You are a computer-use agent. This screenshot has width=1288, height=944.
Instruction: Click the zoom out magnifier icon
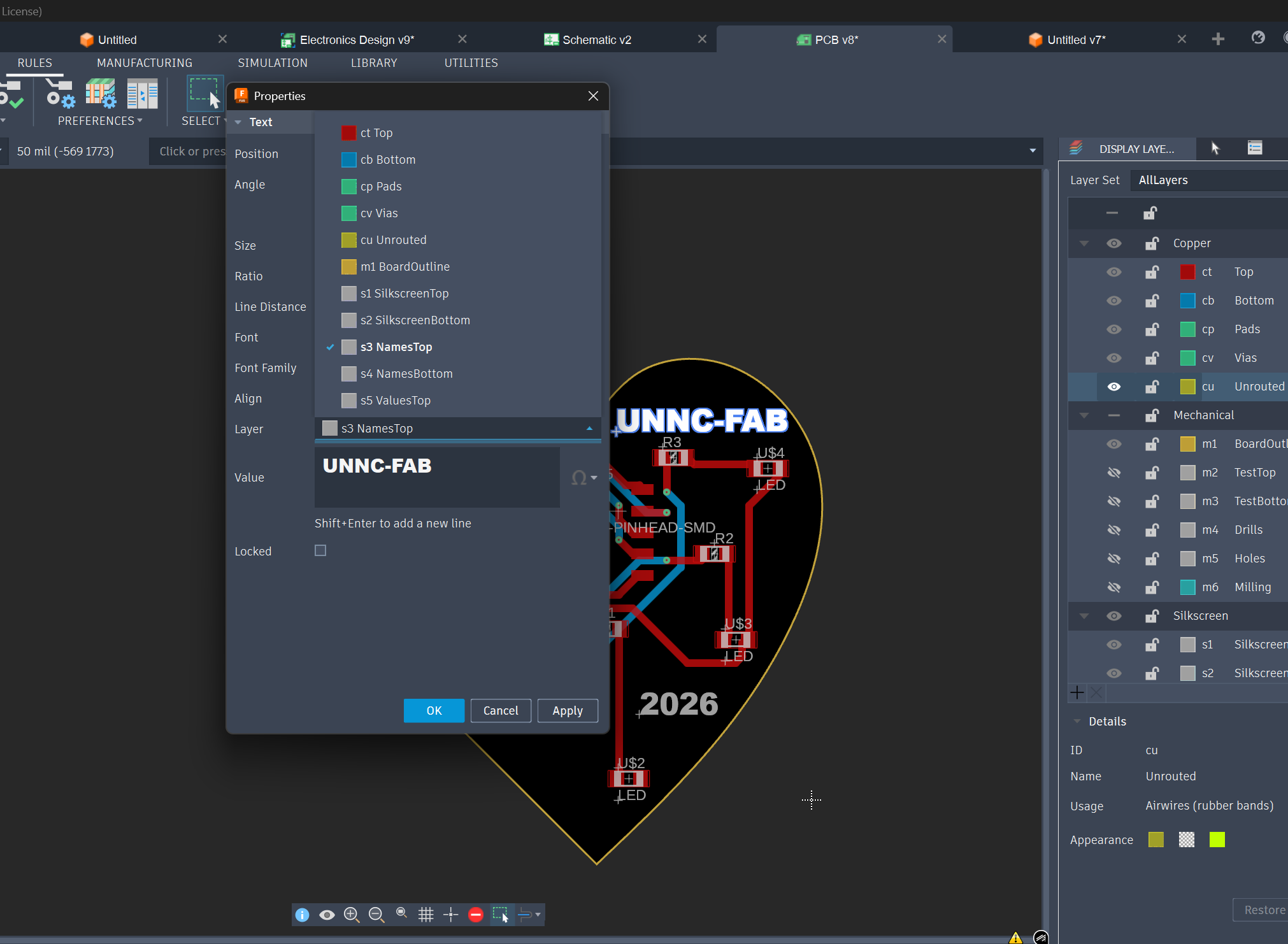click(376, 915)
